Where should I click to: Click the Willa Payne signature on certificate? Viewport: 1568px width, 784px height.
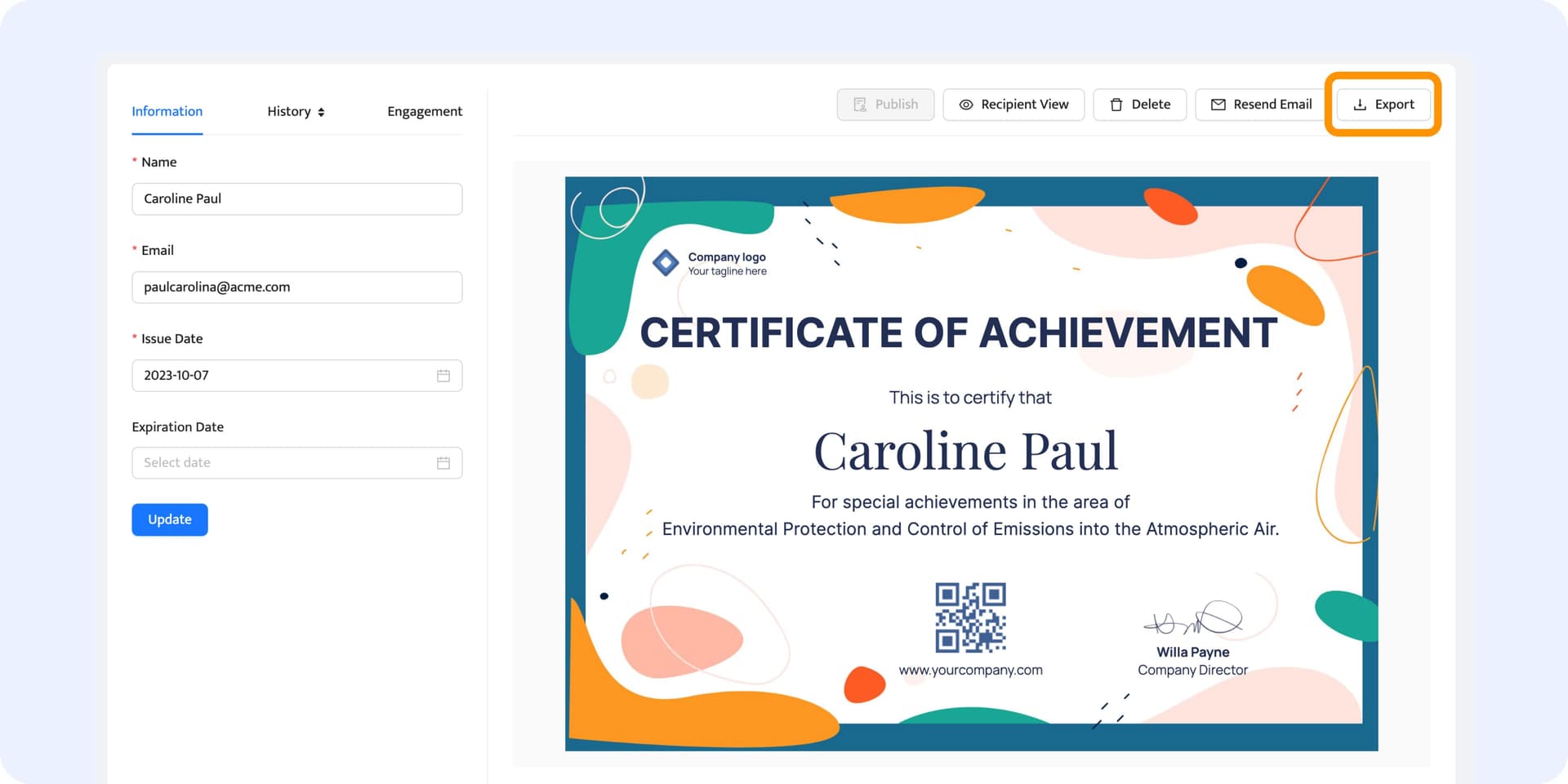click(1193, 621)
